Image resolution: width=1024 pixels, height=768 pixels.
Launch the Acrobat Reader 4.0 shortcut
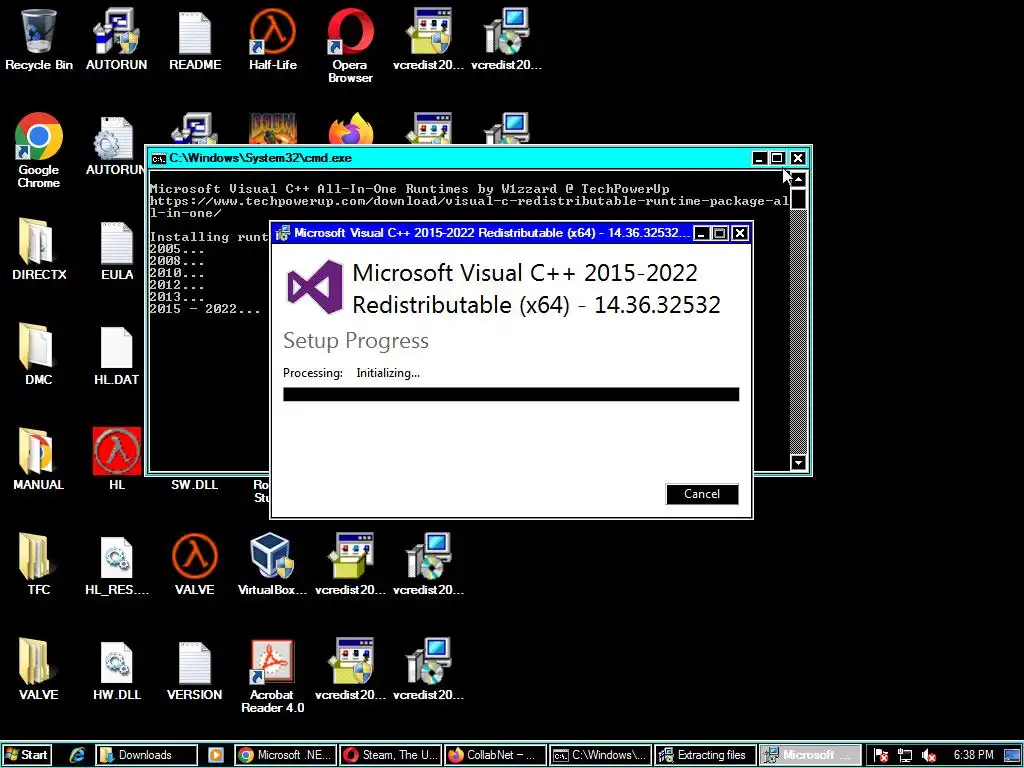(x=272, y=677)
